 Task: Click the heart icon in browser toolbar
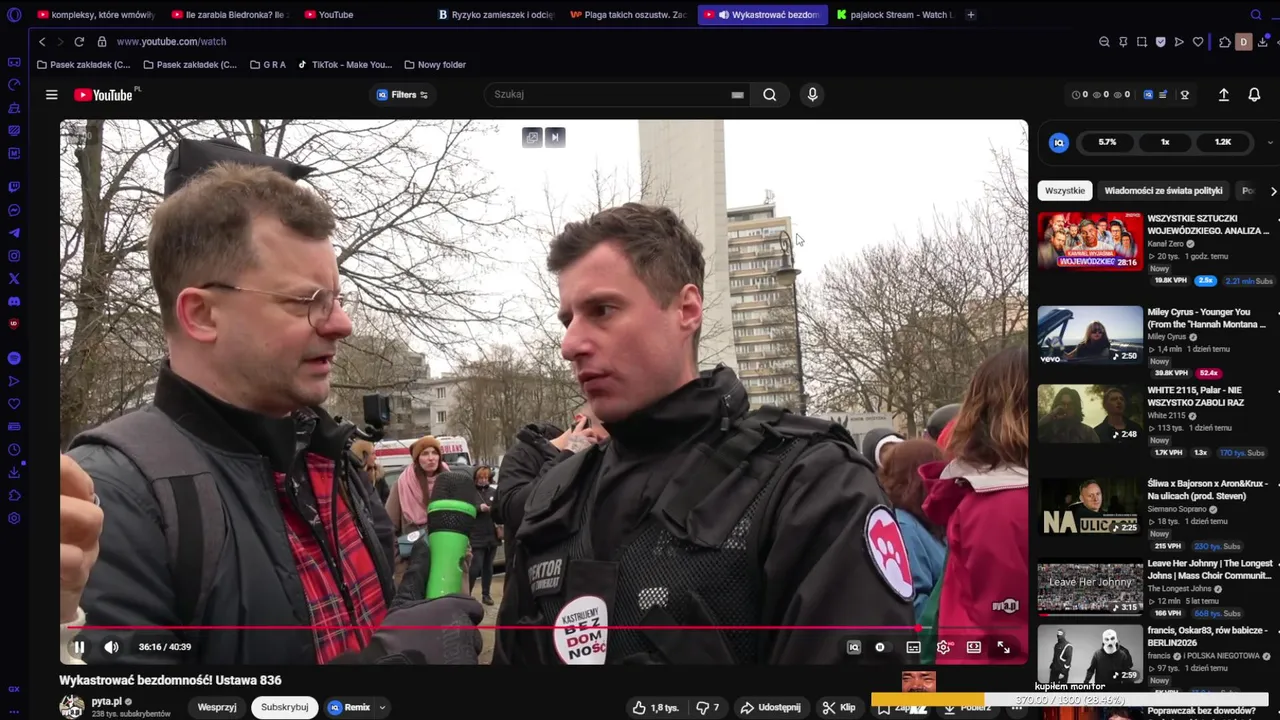coord(1198,42)
